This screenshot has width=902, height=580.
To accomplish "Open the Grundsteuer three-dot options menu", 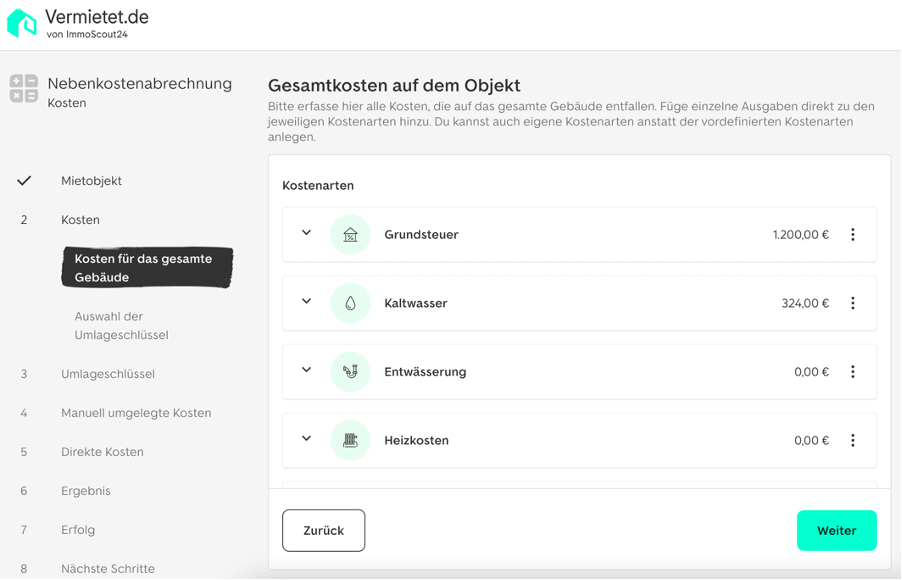I will (x=853, y=234).
